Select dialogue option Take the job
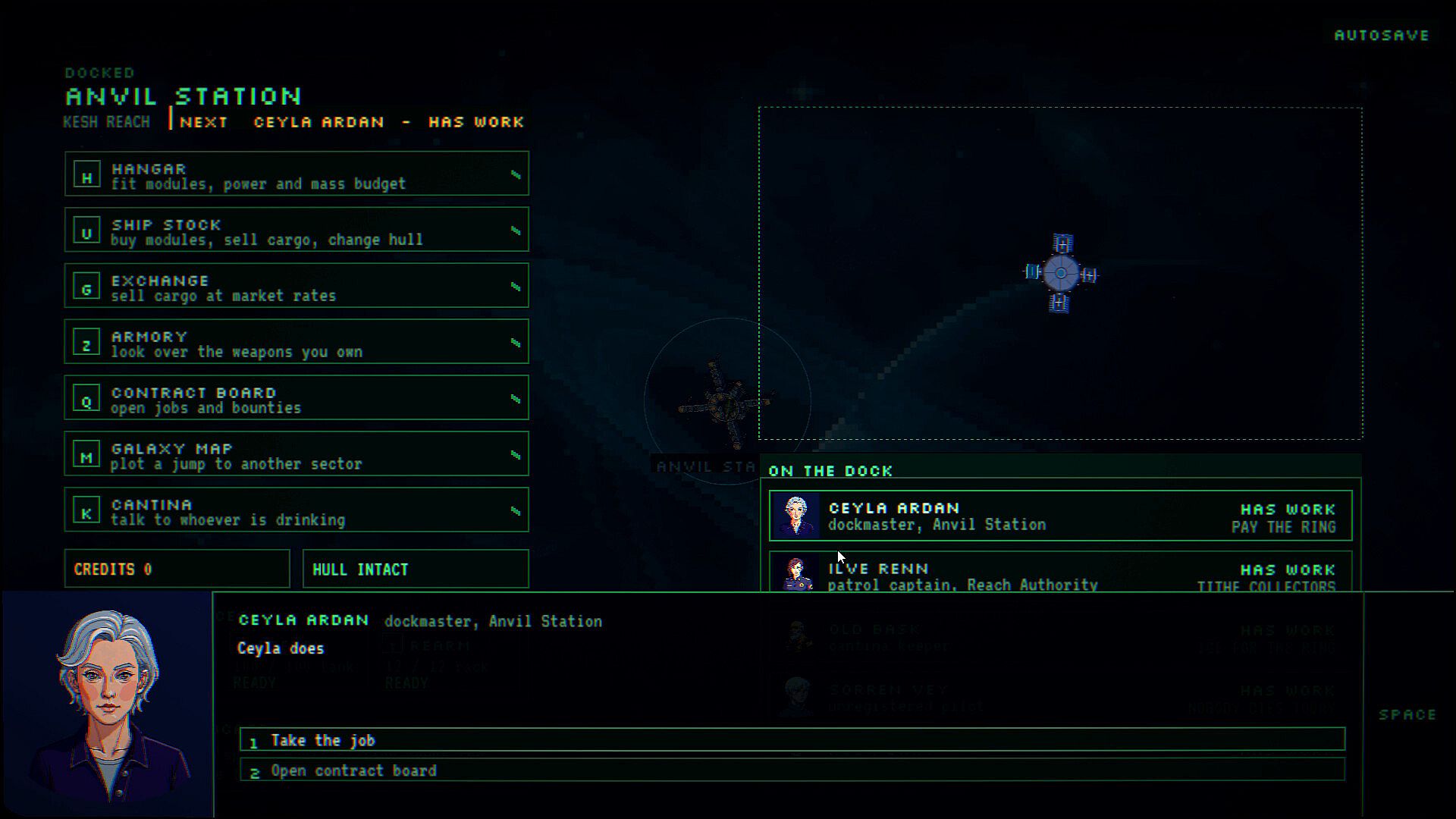Viewport: 1456px width, 819px height. [792, 739]
